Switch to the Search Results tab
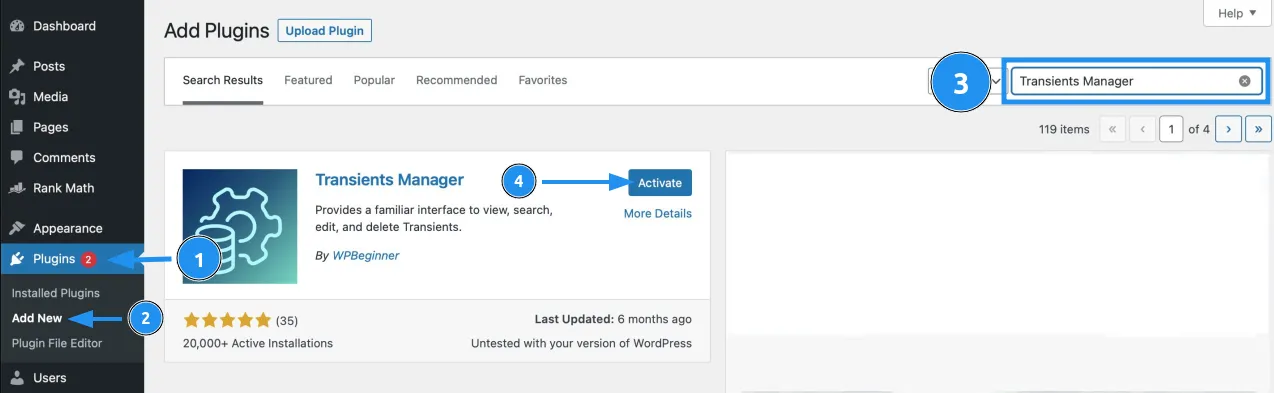Screen dimensions: 1274x393 223,80
